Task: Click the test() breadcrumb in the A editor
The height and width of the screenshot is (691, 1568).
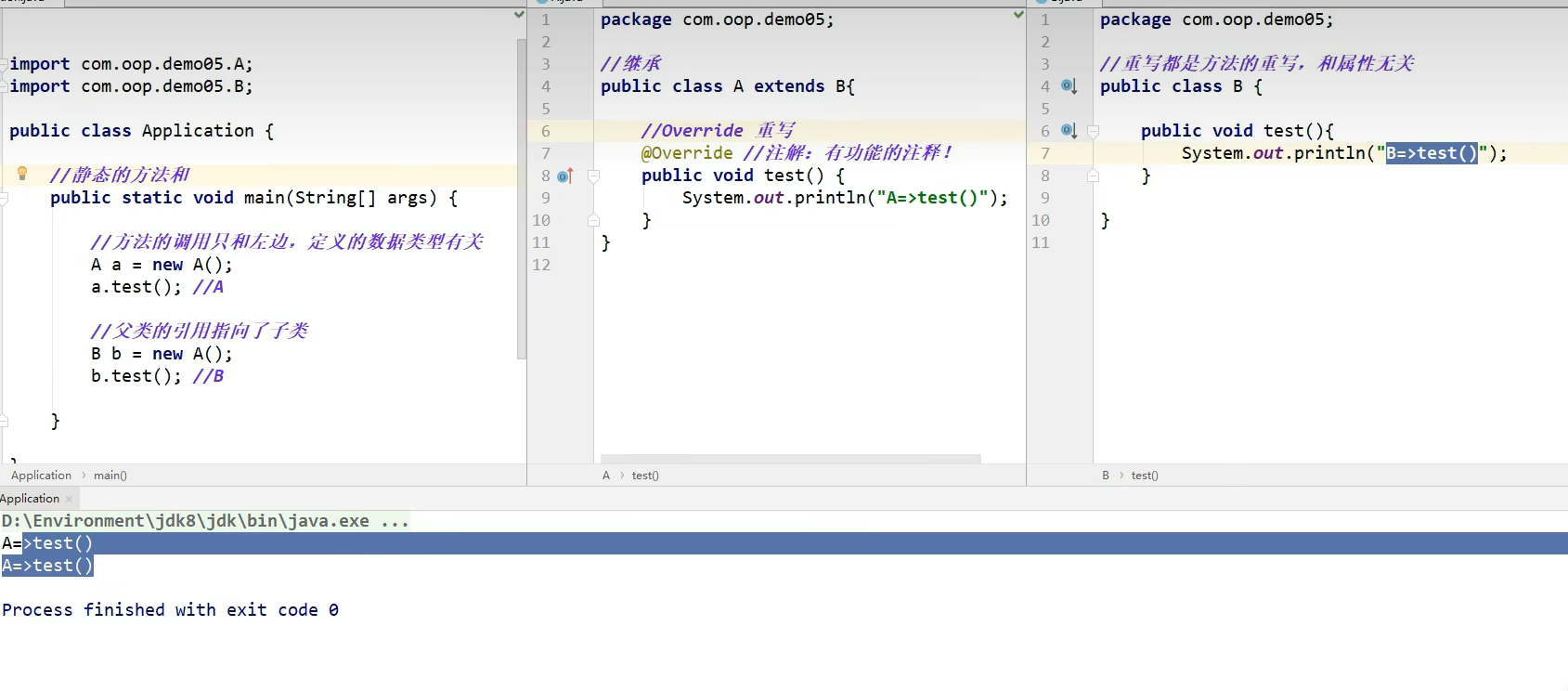Action: click(645, 476)
